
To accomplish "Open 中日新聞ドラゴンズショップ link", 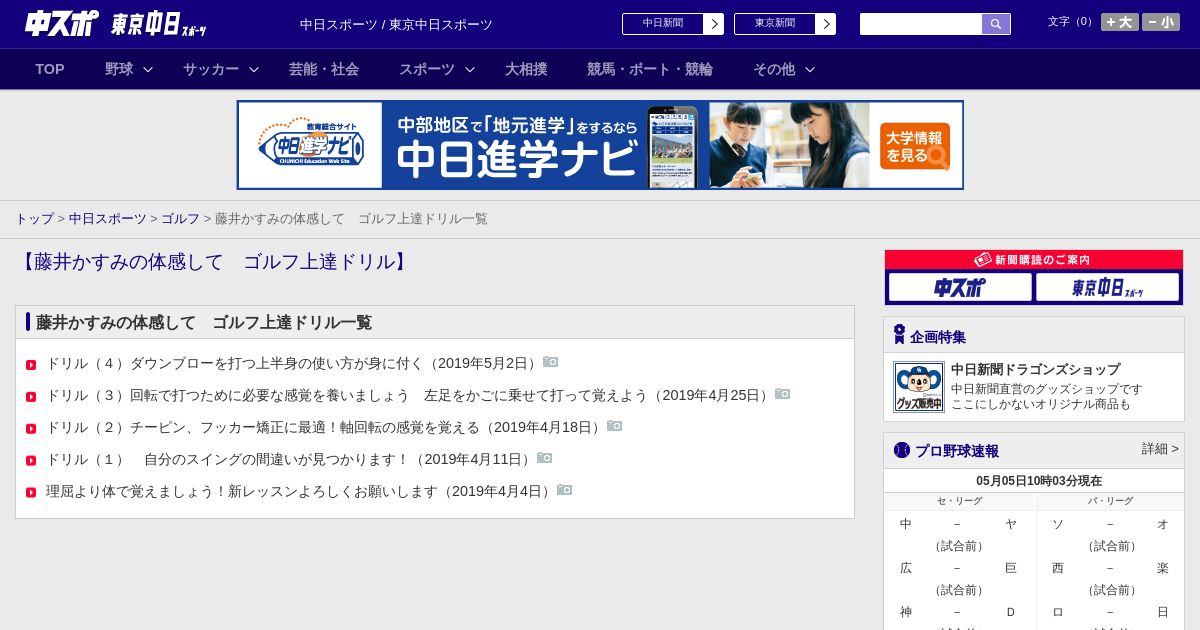I will tap(1035, 369).
